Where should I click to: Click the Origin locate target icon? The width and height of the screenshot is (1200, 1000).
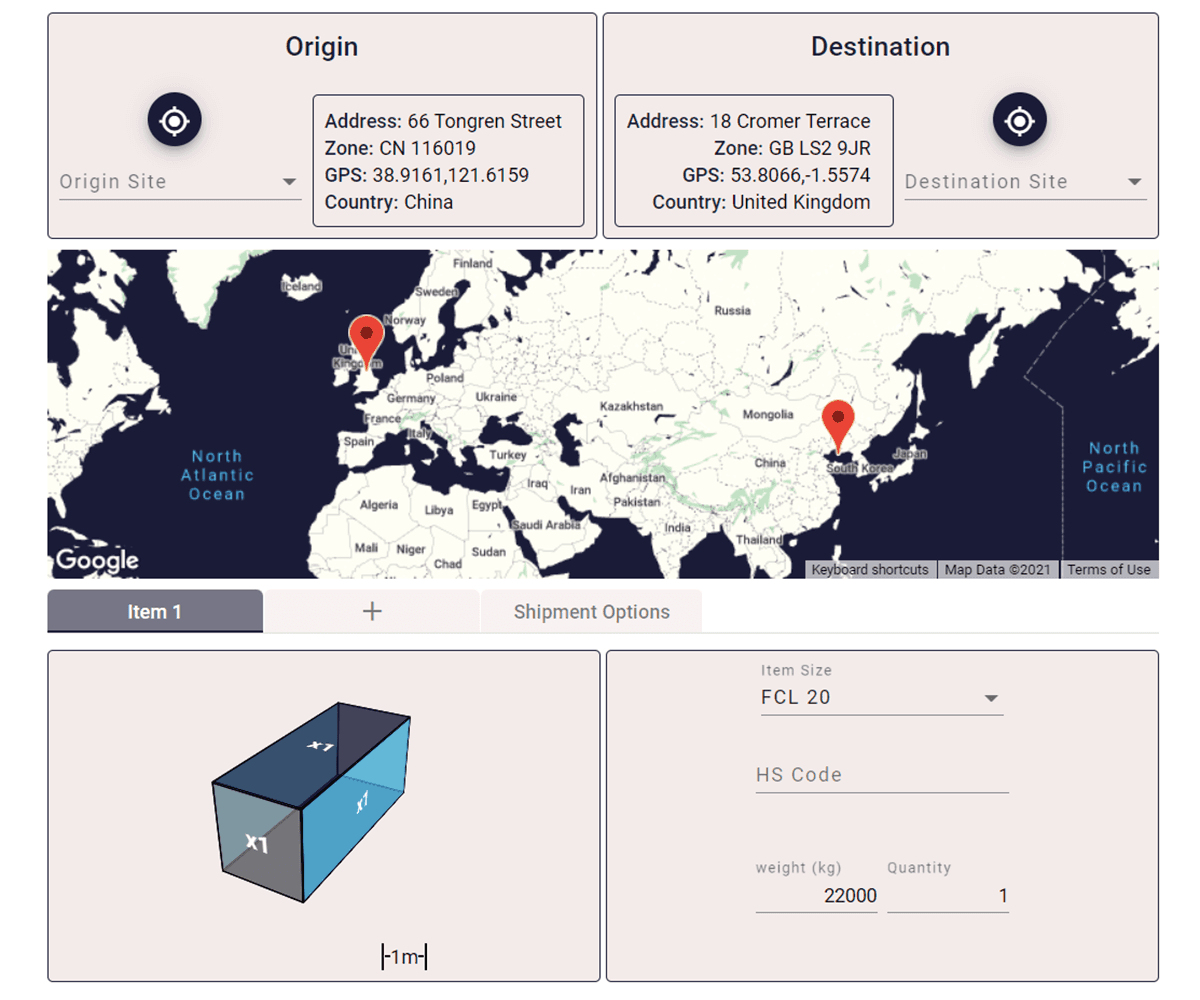point(175,120)
